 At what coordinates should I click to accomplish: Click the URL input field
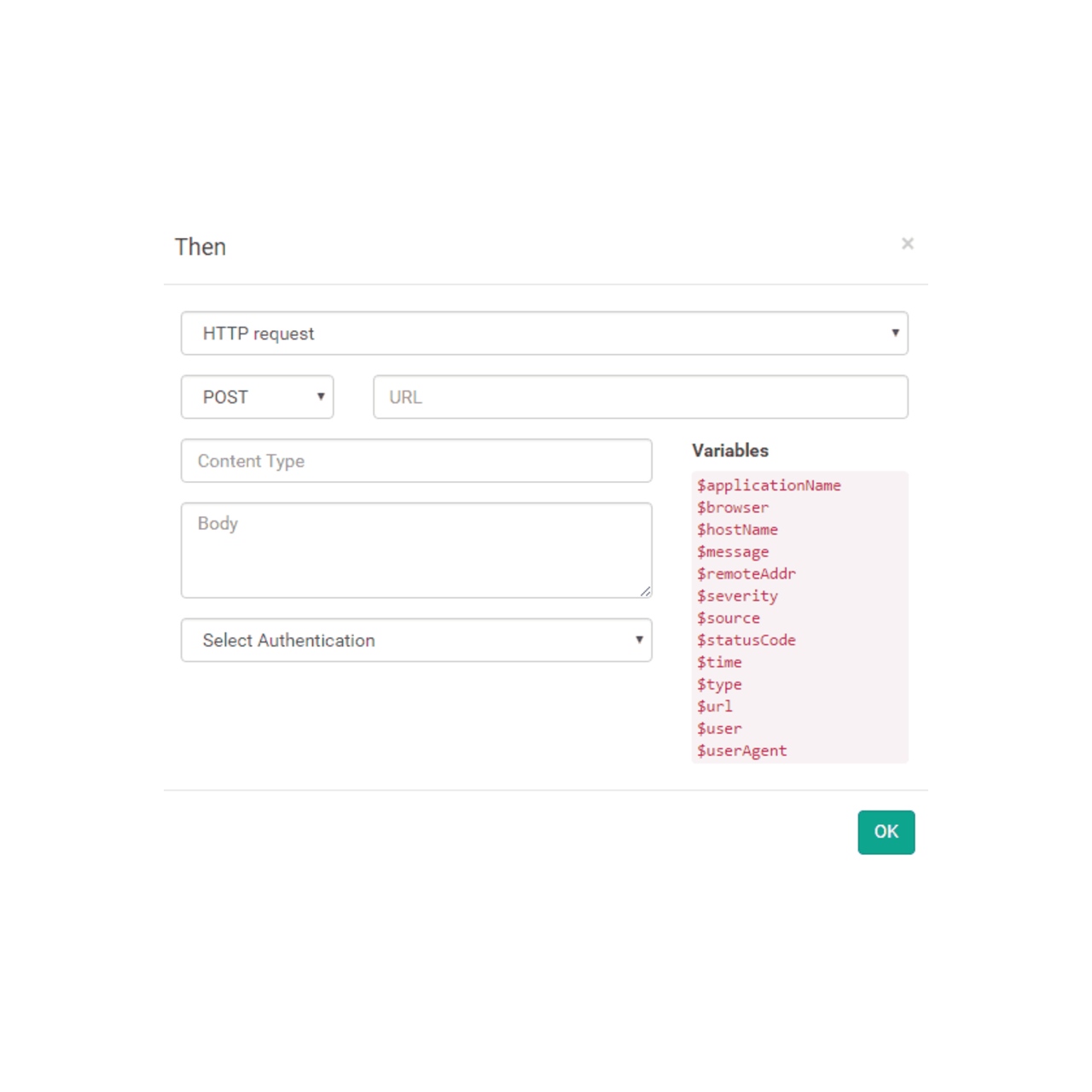640,397
